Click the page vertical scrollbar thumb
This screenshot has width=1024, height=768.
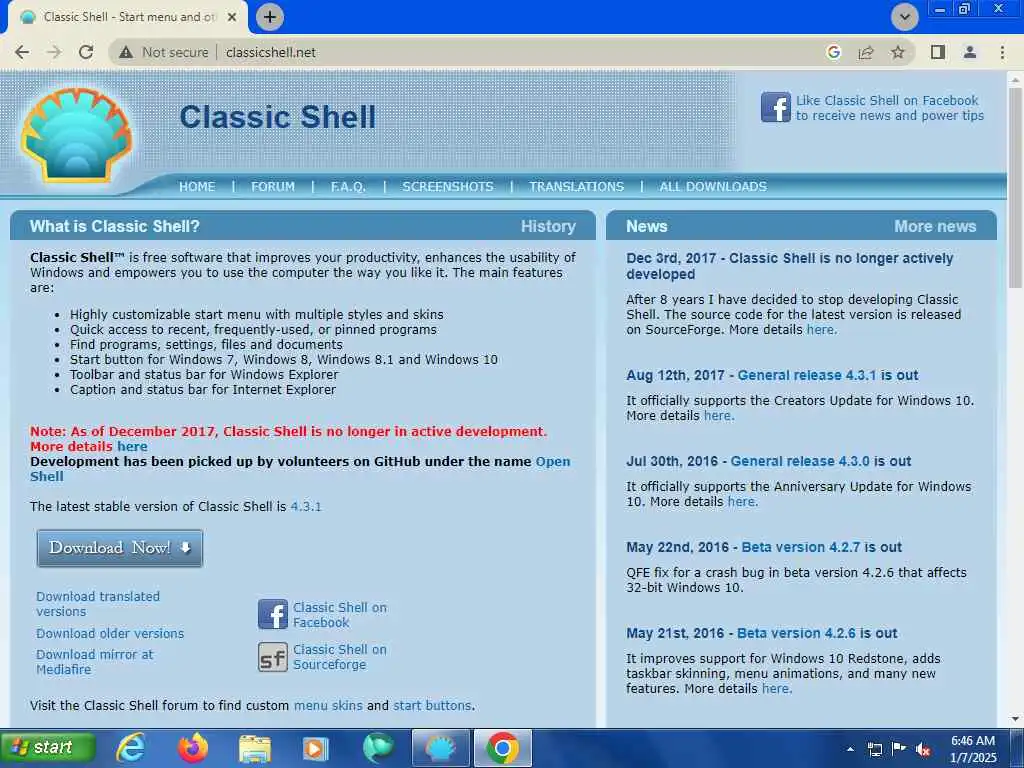click(x=1016, y=188)
